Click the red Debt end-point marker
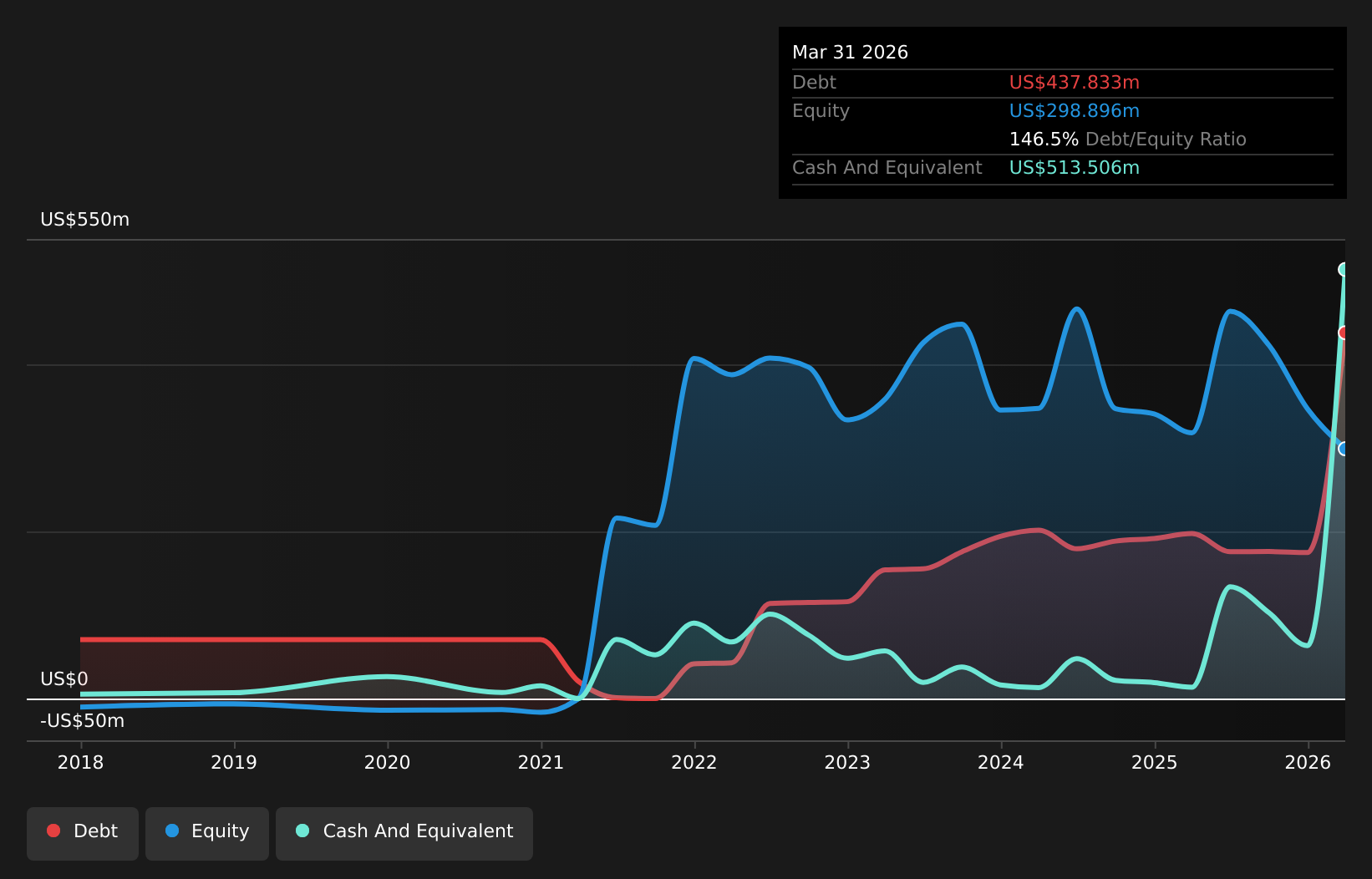Screen dimensions: 1372x879 (1344, 333)
